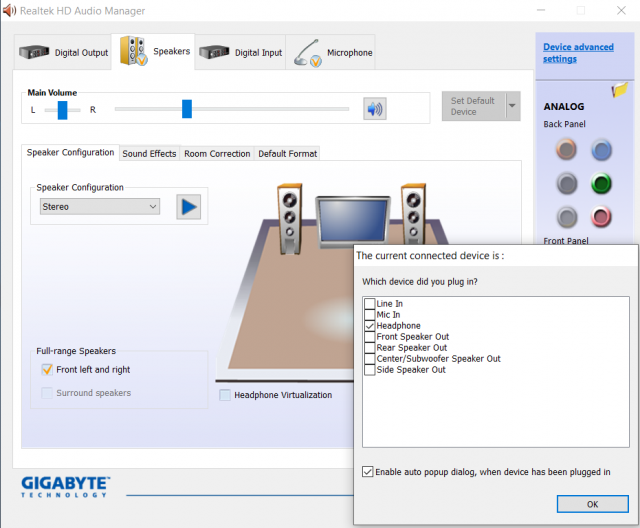Click the left speaker in room preview
Image resolution: width=640 pixels, height=528 pixels.
[289, 211]
